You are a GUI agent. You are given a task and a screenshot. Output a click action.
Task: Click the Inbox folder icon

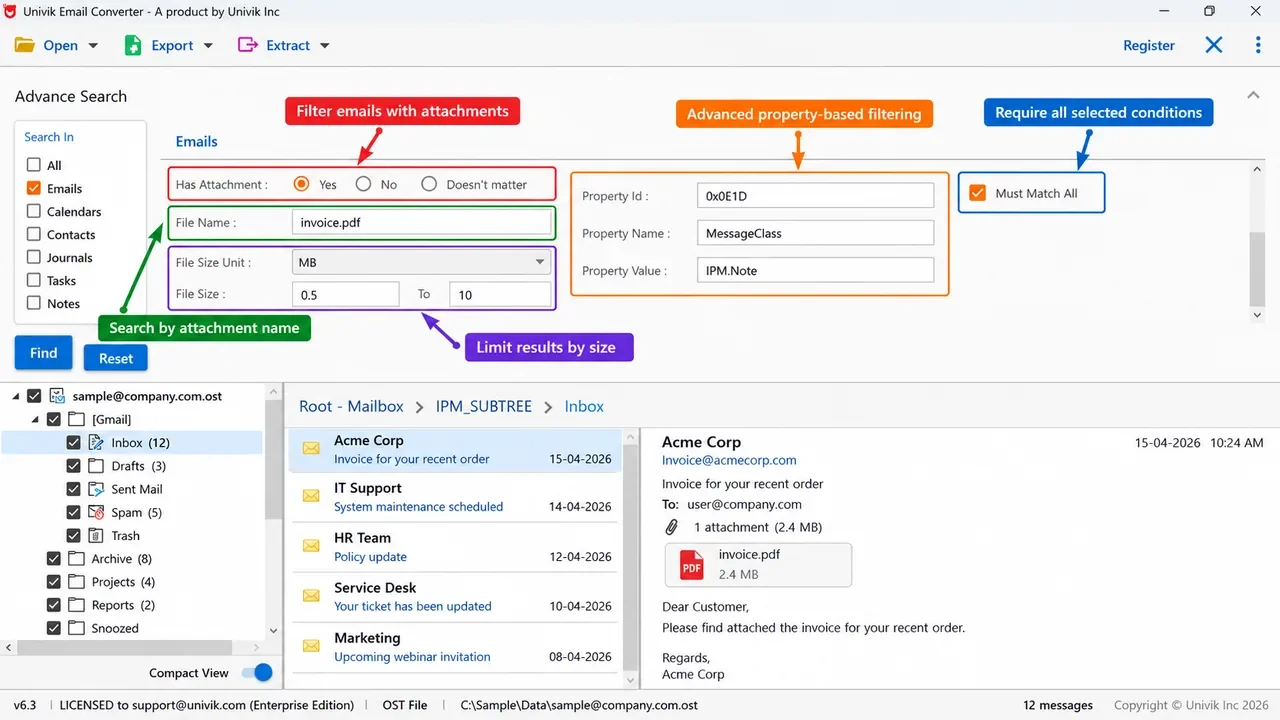pos(96,442)
